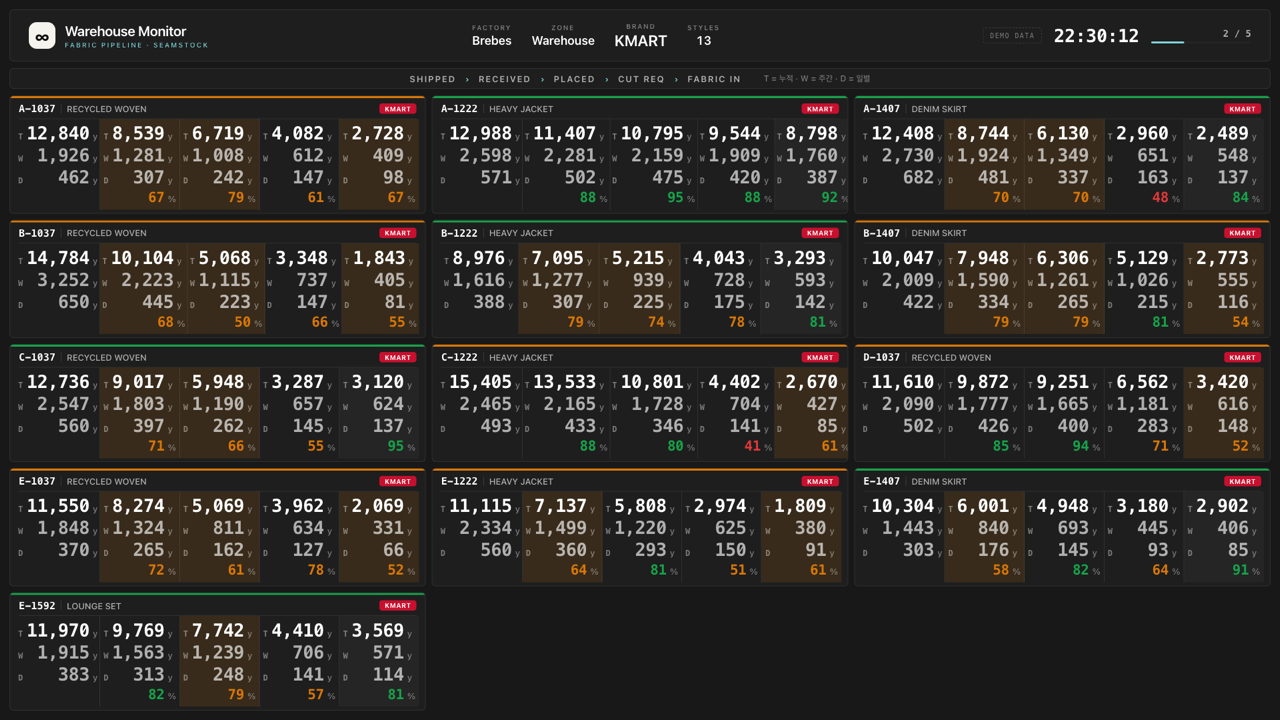Click the Warehouse zone selector
Screen dimensions: 1280x720
coord(563,41)
